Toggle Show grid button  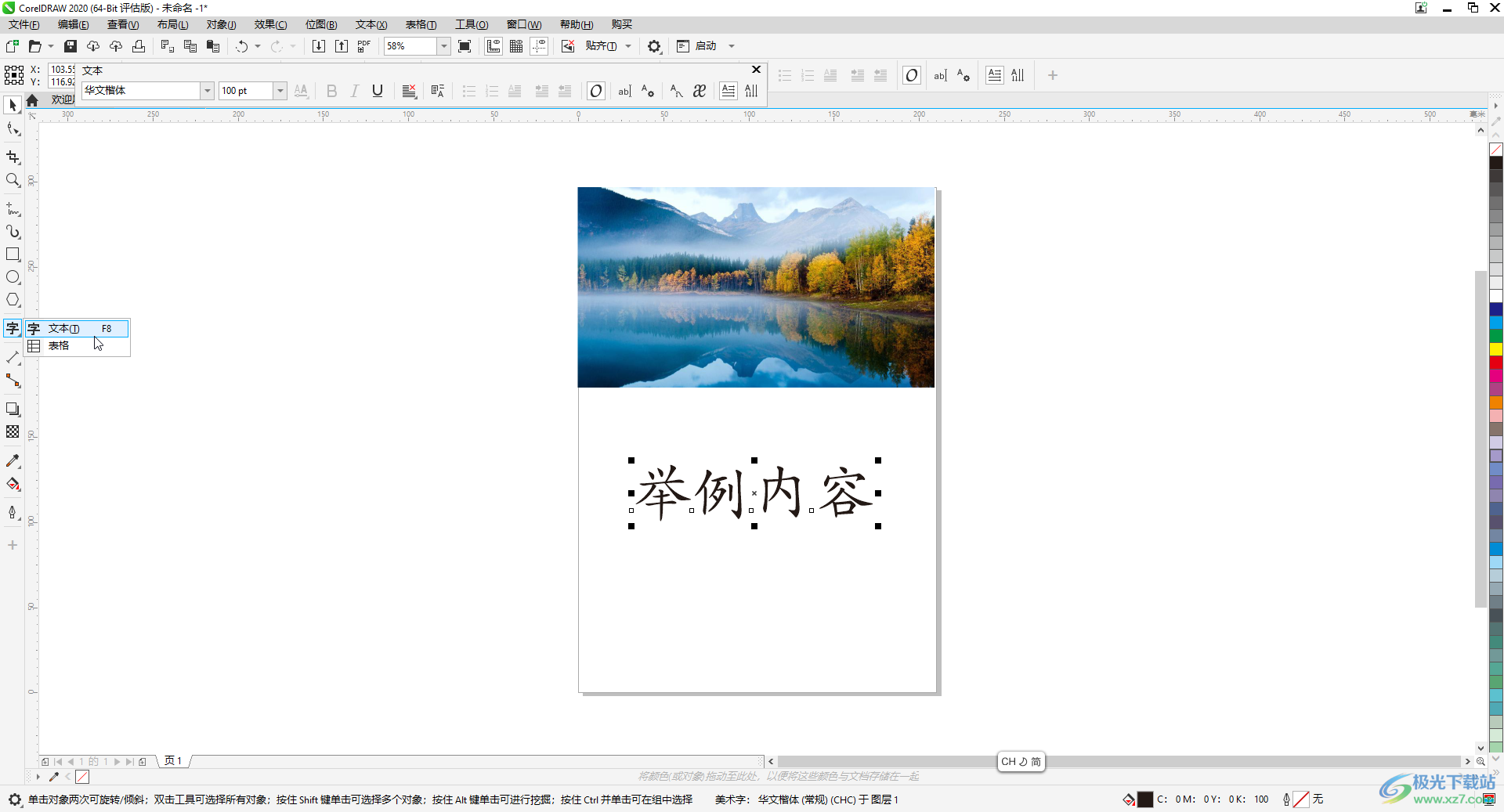516,46
